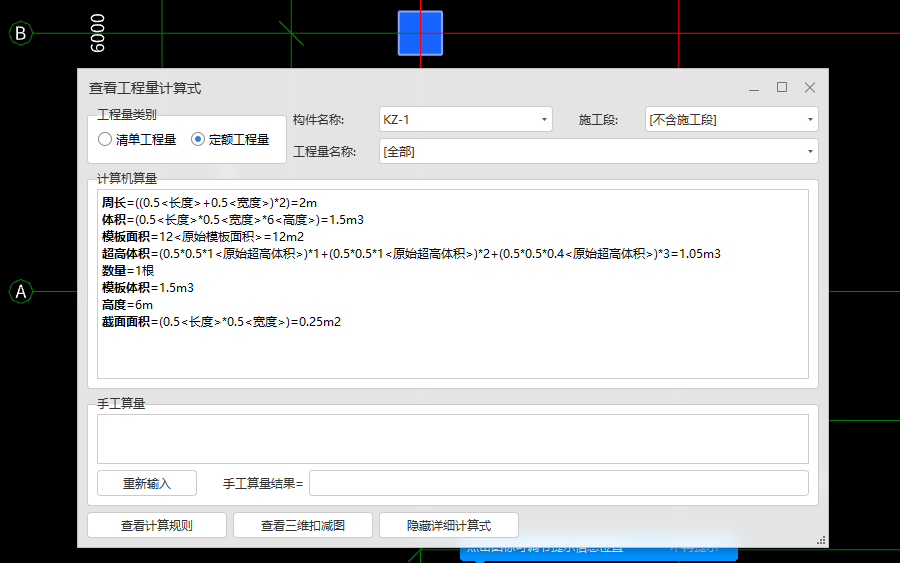Open the 施工段 dropdown
The image size is (900, 563).
pyautogui.click(x=731, y=119)
